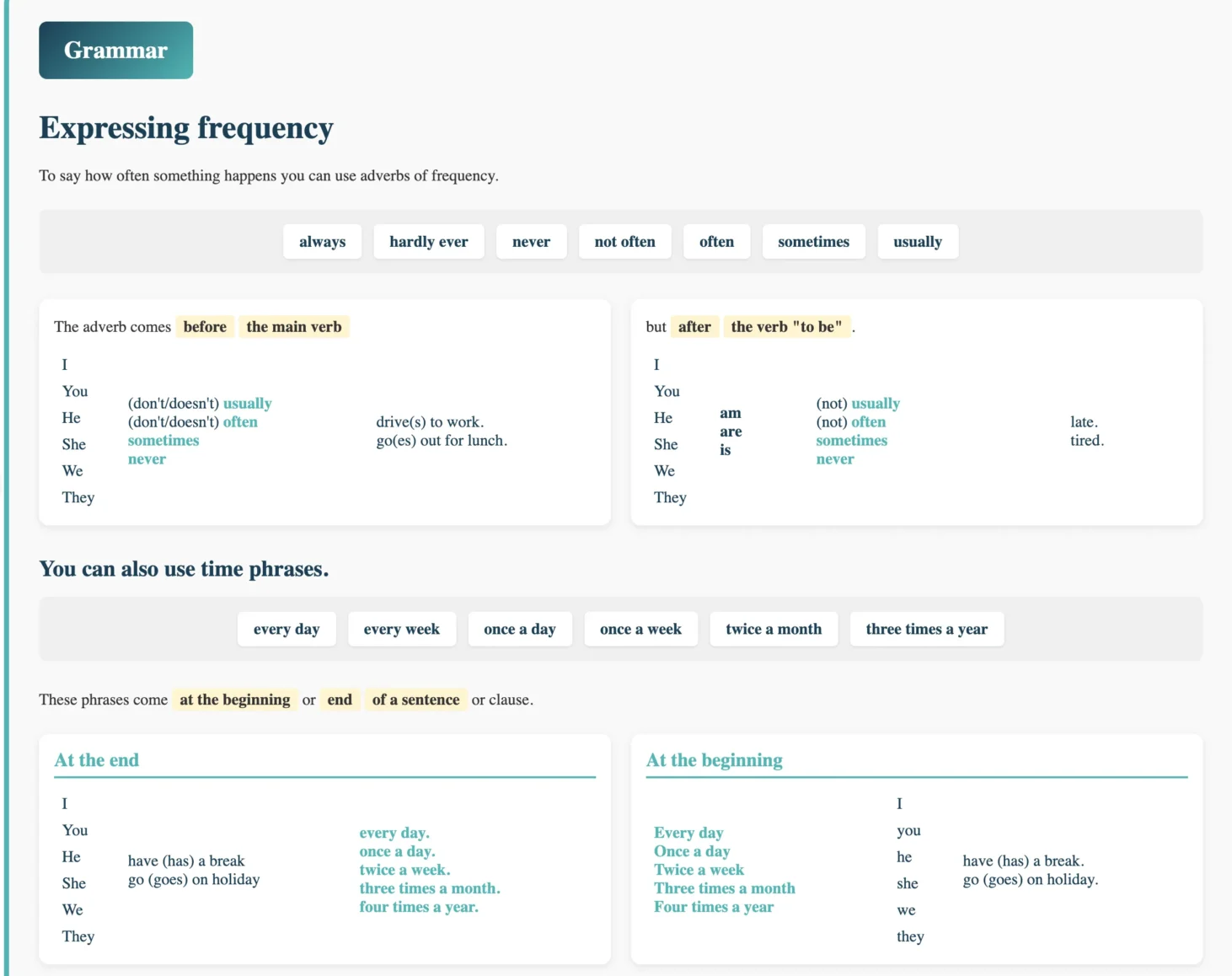Click "Once a day" in the At the beginning card
The height and width of the screenshot is (976, 1232).
692,851
